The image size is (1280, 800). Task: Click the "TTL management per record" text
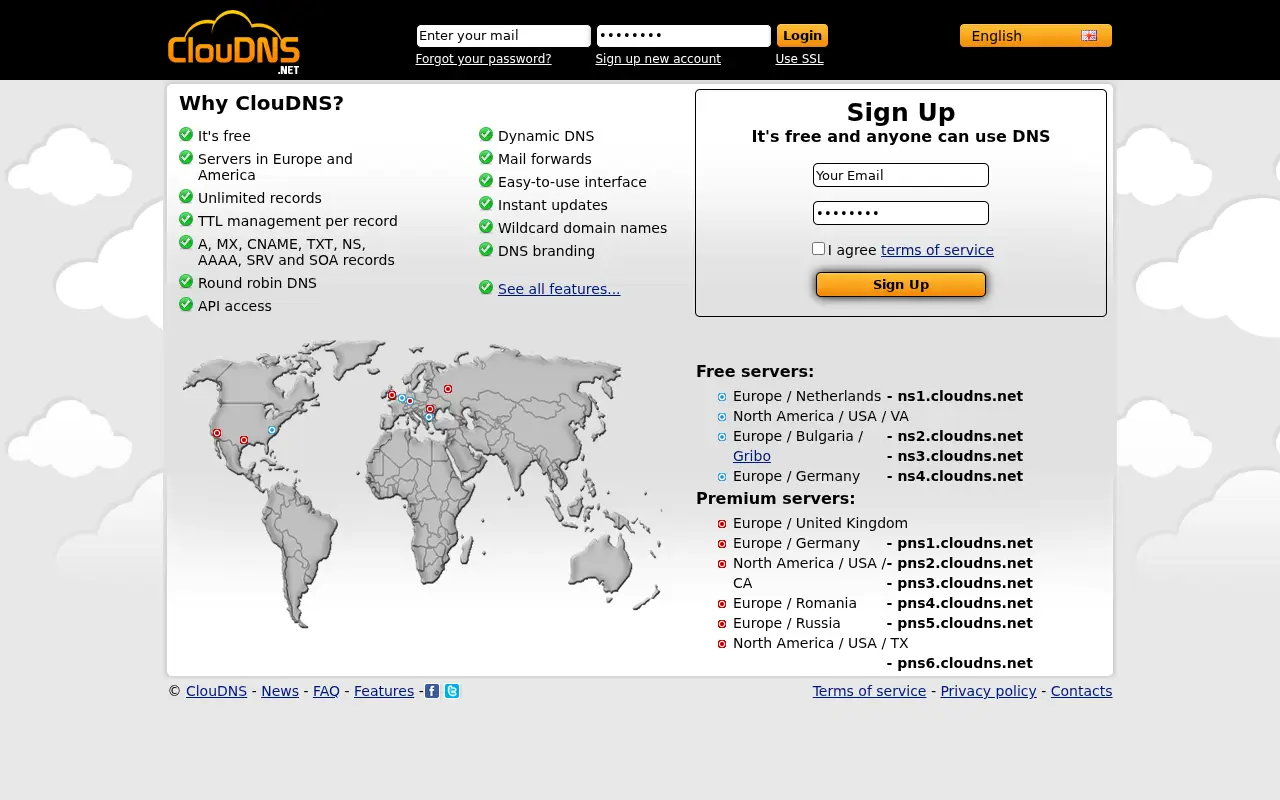(298, 221)
